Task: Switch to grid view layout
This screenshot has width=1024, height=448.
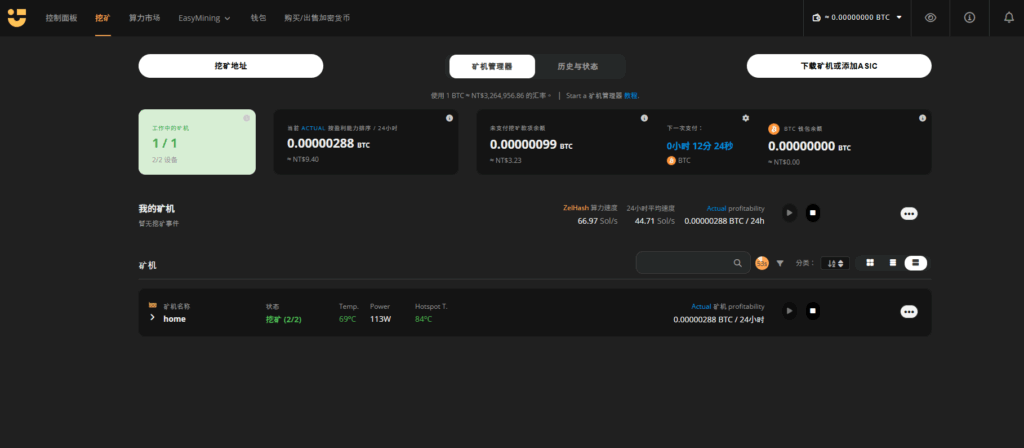Action: click(870, 263)
